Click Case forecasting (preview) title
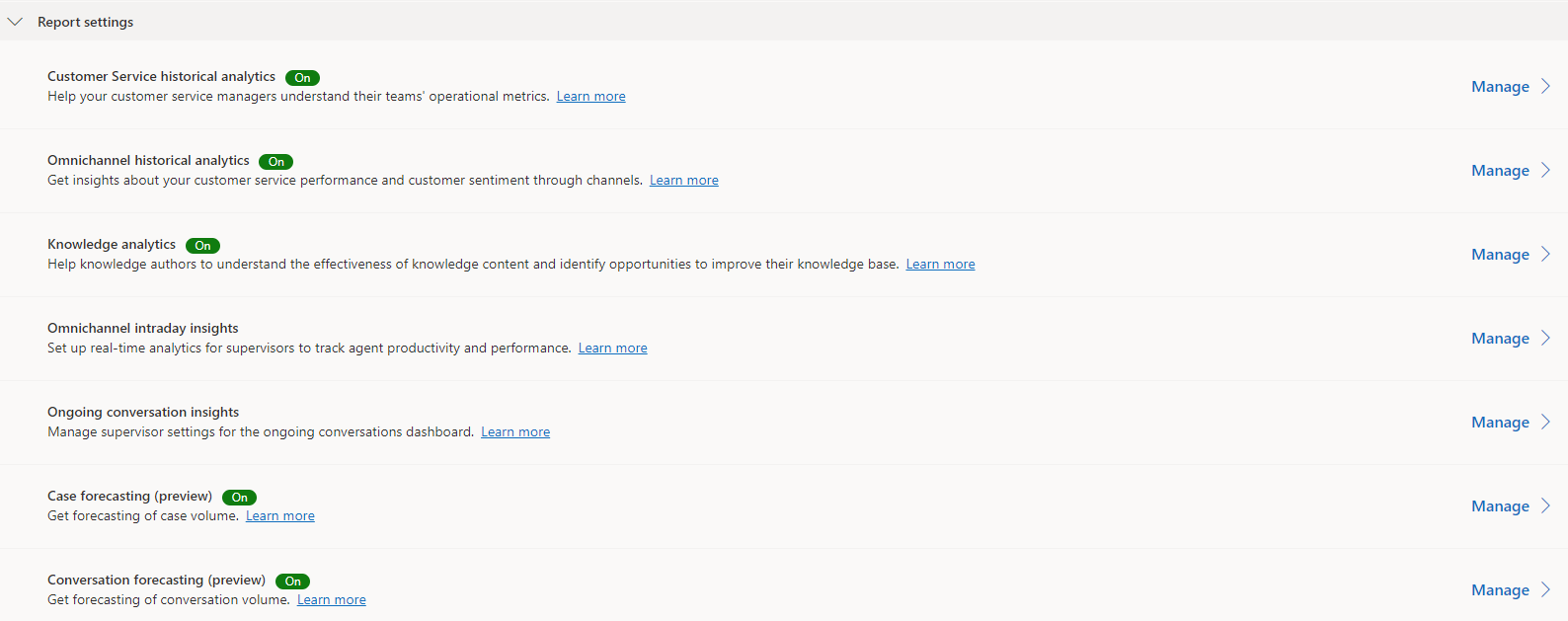 [x=129, y=496]
